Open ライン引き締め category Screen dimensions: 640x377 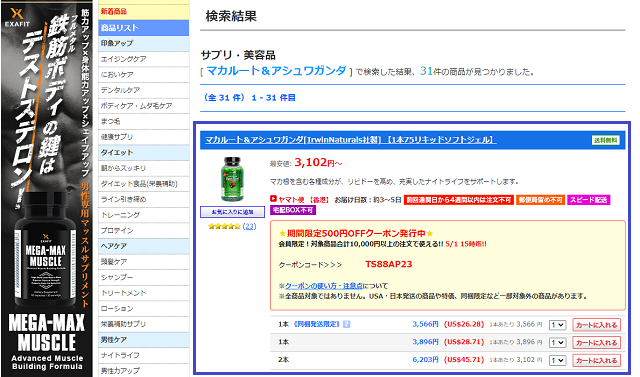point(143,199)
